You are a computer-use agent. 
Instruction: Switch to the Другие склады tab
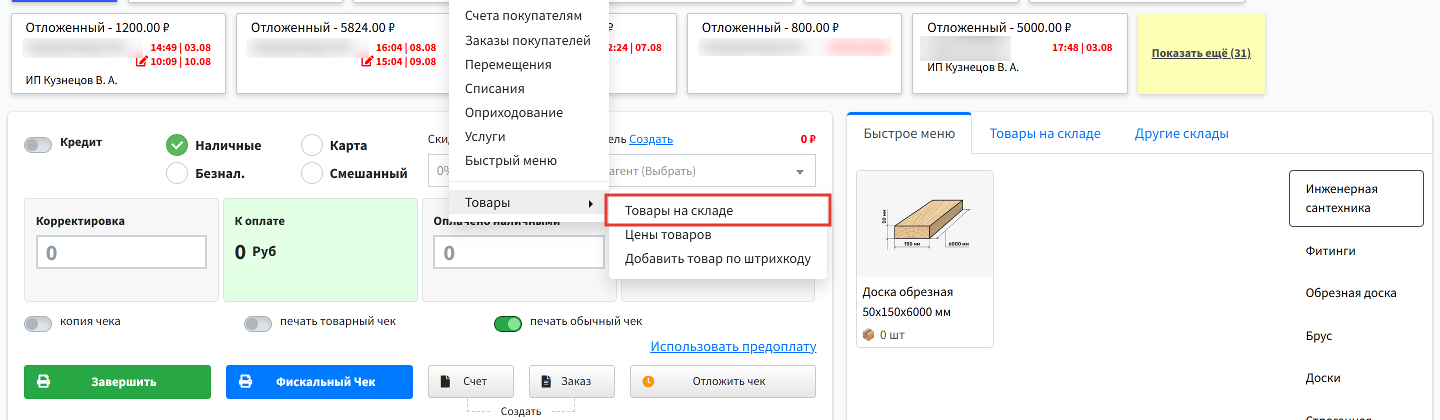pyautogui.click(x=1181, y=133)
